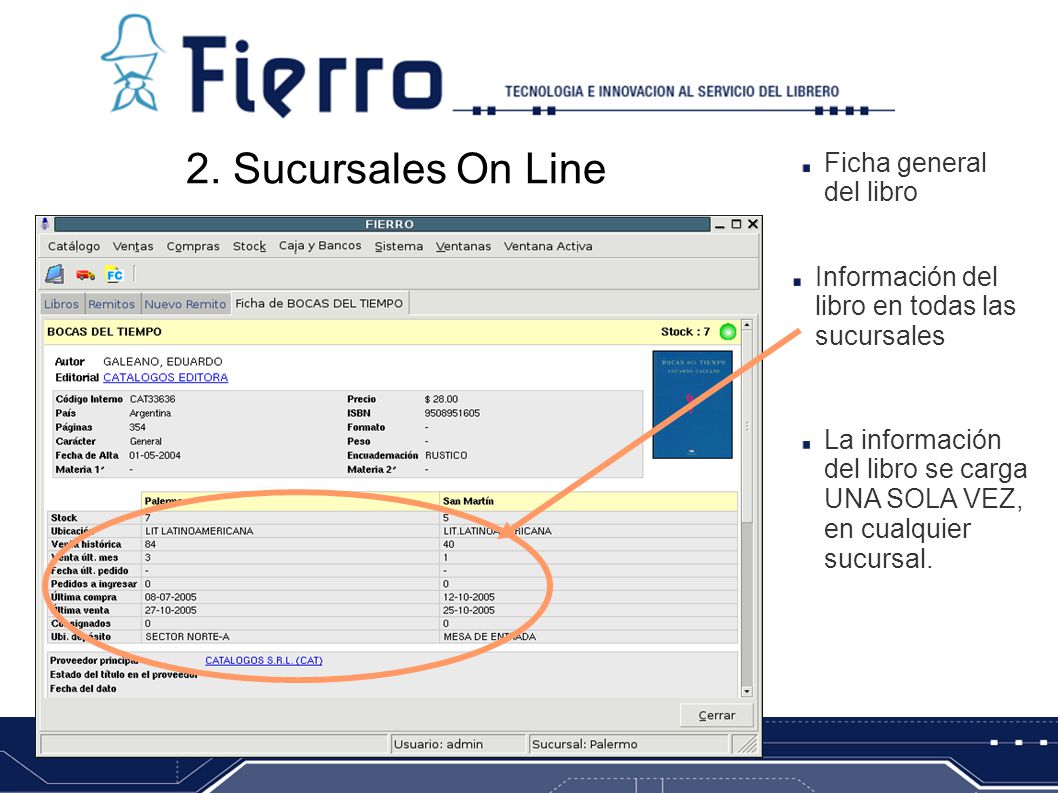Viewport: 1058px width, 793px height.
Task: Open the CATALOGOS S.R.L. (CAT) supplier link
Action: (264, 660)
